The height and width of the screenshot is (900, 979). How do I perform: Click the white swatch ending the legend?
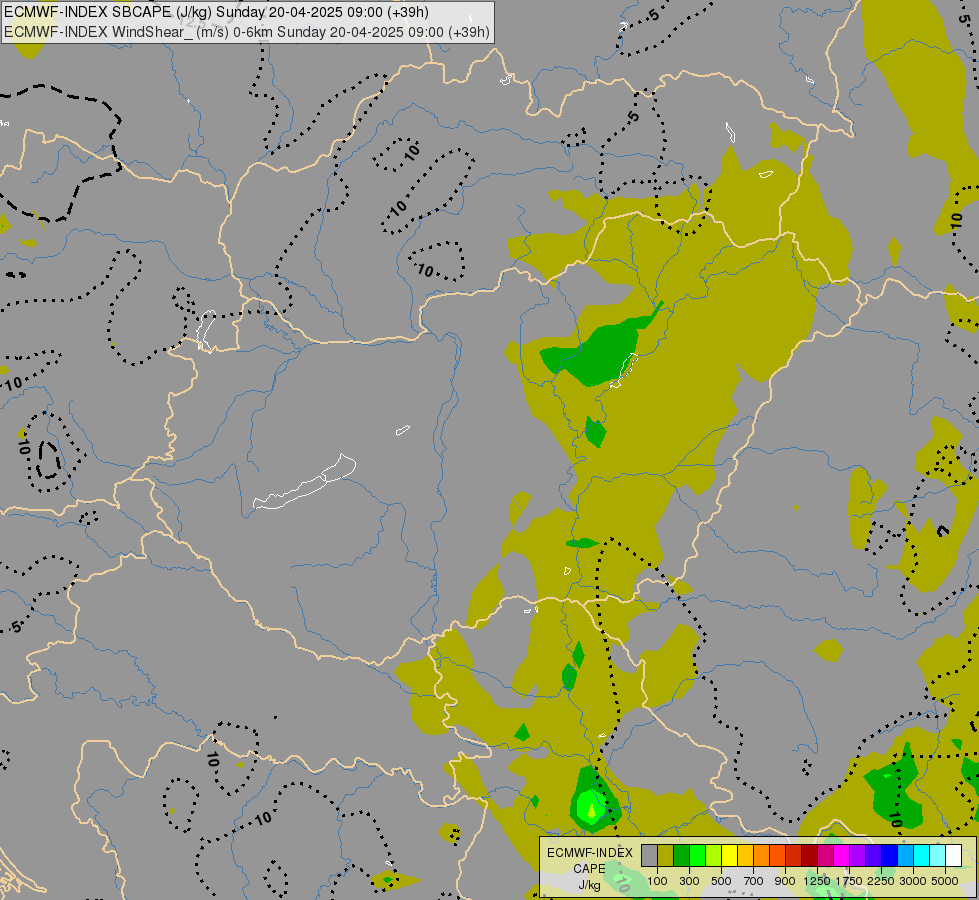(954, 855)
